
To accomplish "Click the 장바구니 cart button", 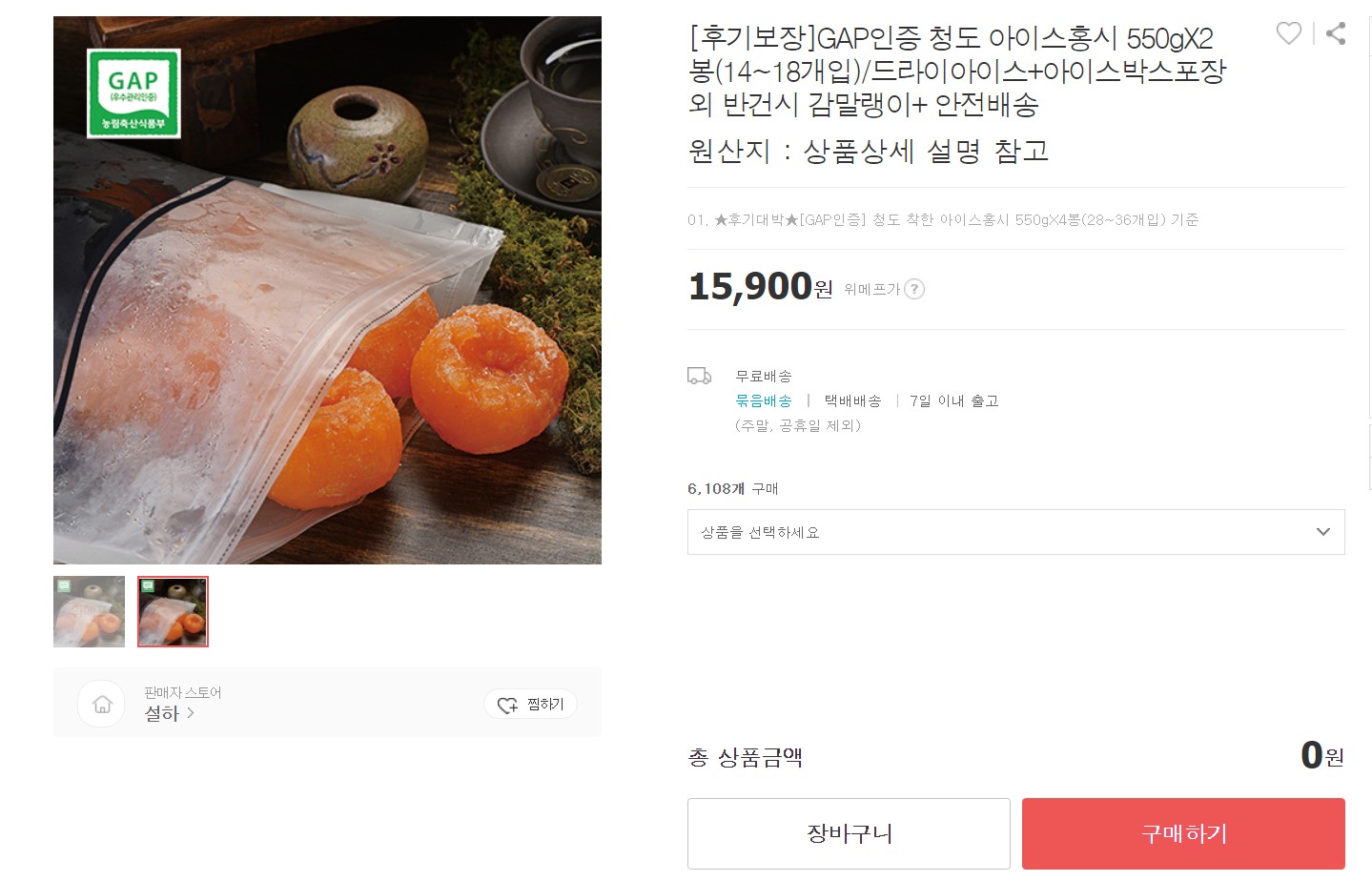I will click(x=848, y=832).
